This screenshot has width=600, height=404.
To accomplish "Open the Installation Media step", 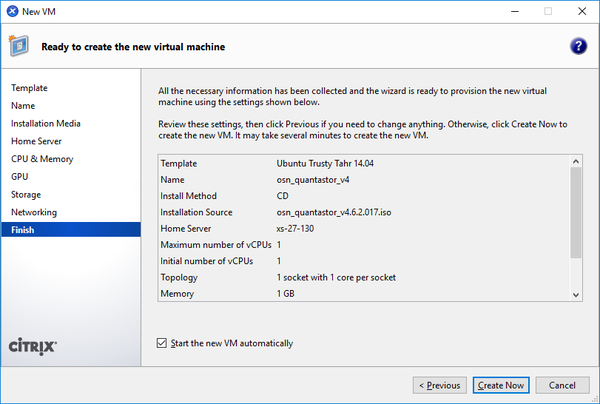I will point(46,123).
